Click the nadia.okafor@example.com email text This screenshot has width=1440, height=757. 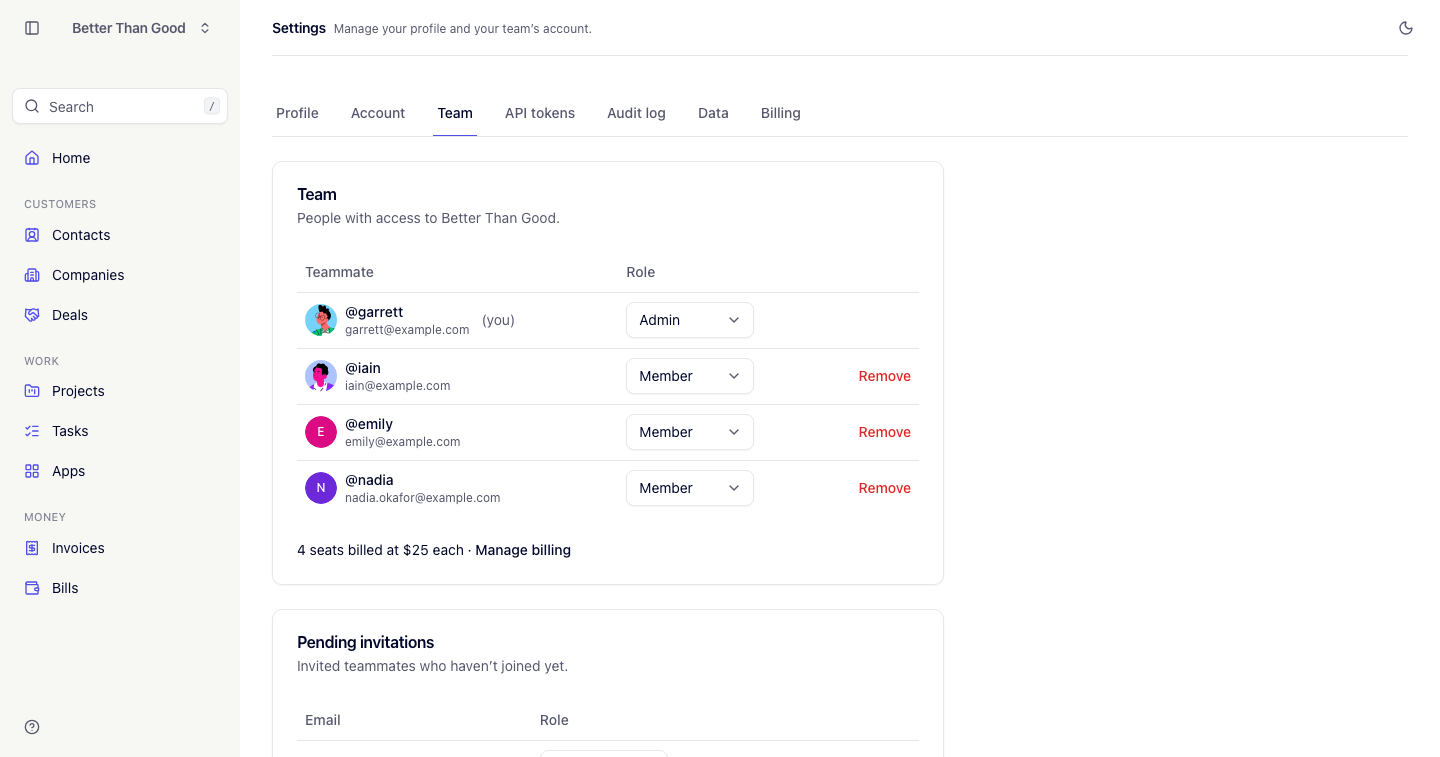tap(423, 498)
